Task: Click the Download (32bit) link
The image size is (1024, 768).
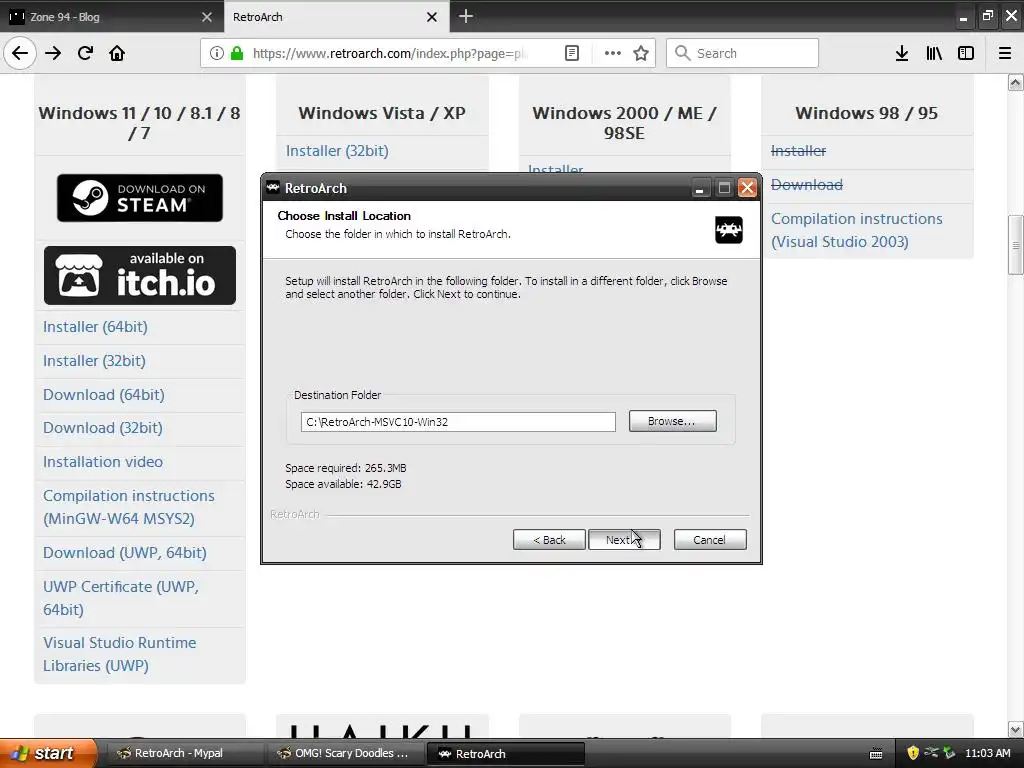Action: [103, 428]
